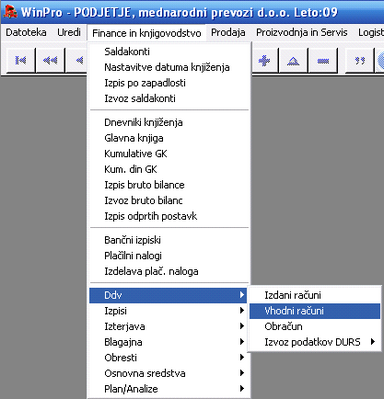
Task: Click the first record navigation button
Action: (x=21, y=60)
